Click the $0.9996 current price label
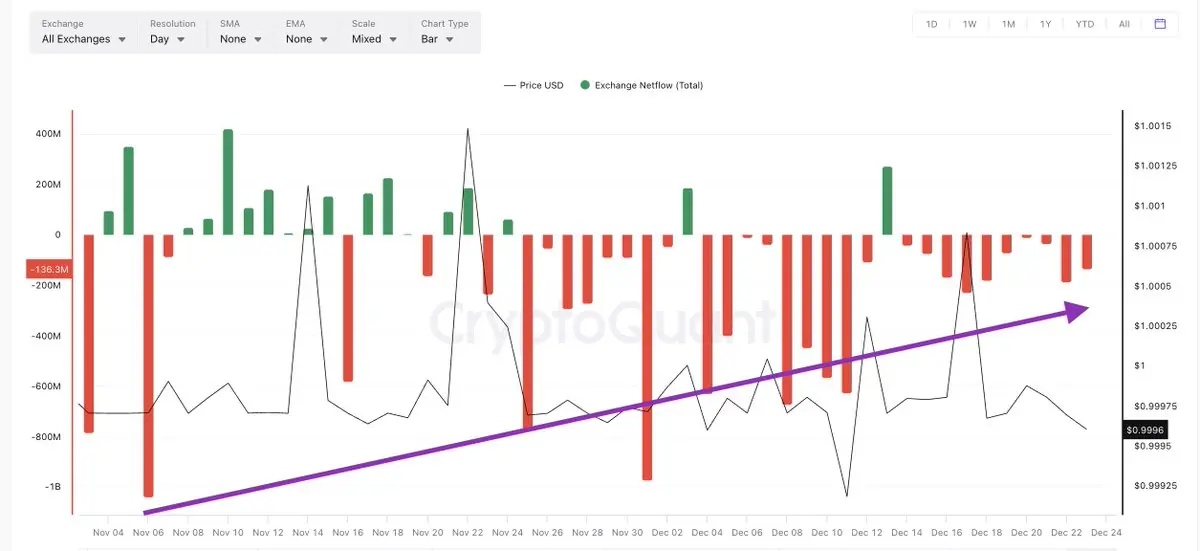The height and width of the screenshot is (551, 1200). (1146, 429)
